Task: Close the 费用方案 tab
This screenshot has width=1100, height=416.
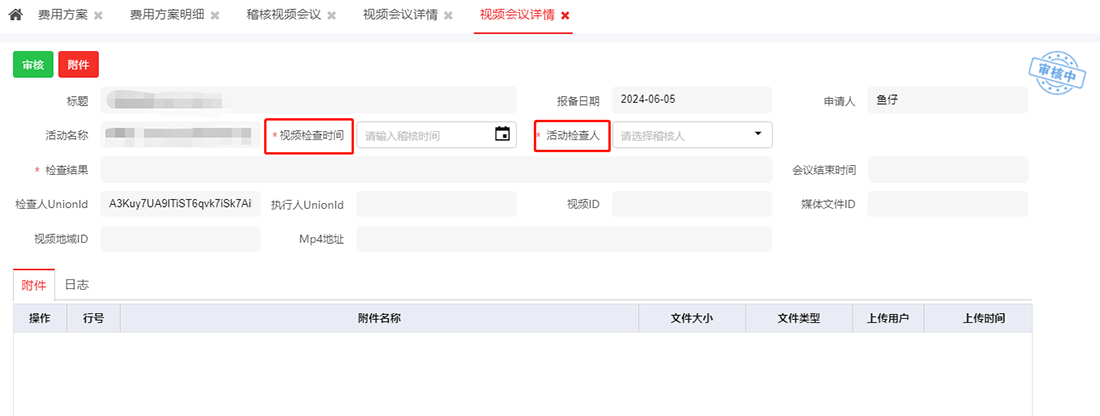Action: [x=98, y=17]
